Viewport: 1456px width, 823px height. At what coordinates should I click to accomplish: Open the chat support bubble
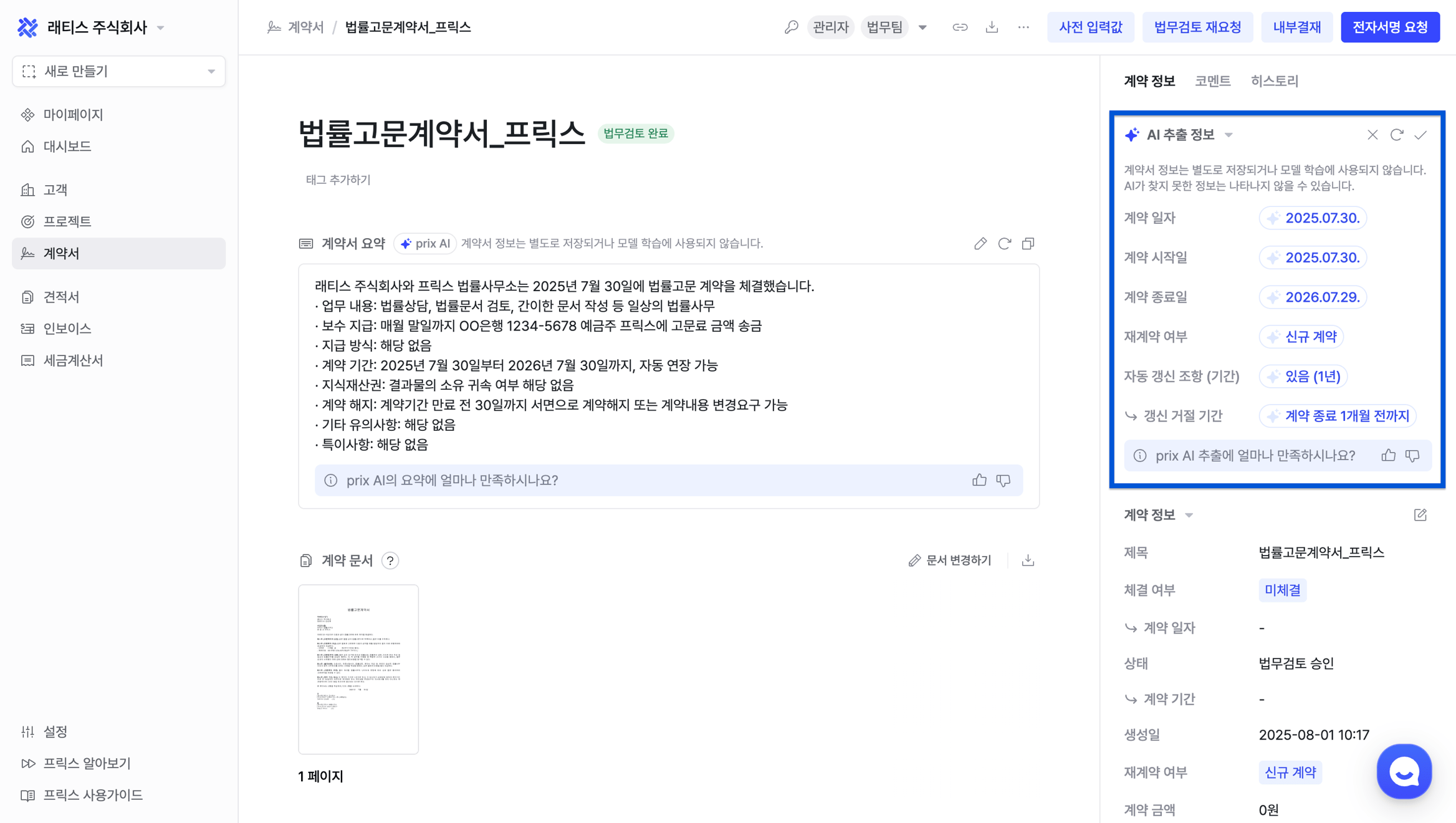pos(1404,771)
